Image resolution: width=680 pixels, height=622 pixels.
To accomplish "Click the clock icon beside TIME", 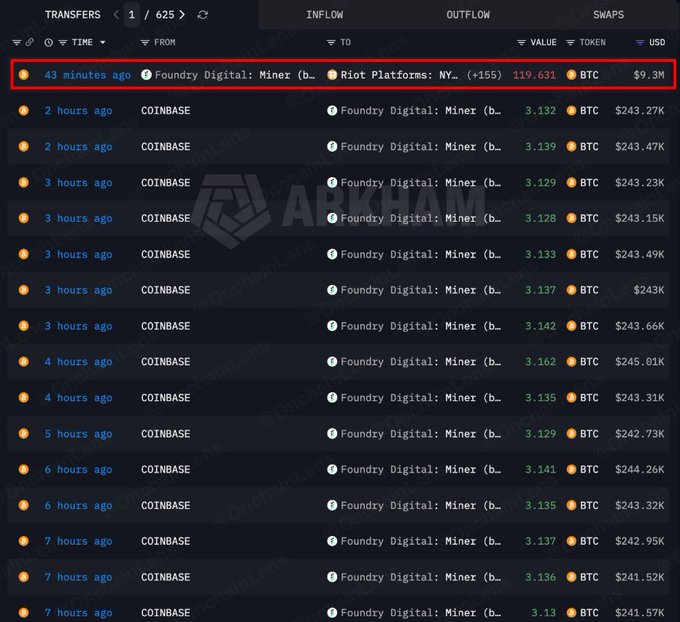I will 49,43.
